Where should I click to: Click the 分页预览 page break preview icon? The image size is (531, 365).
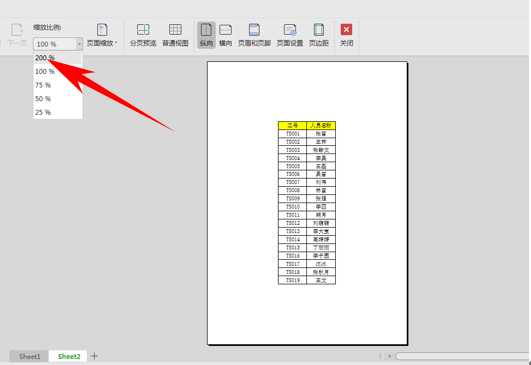click(x=143, y=35)
